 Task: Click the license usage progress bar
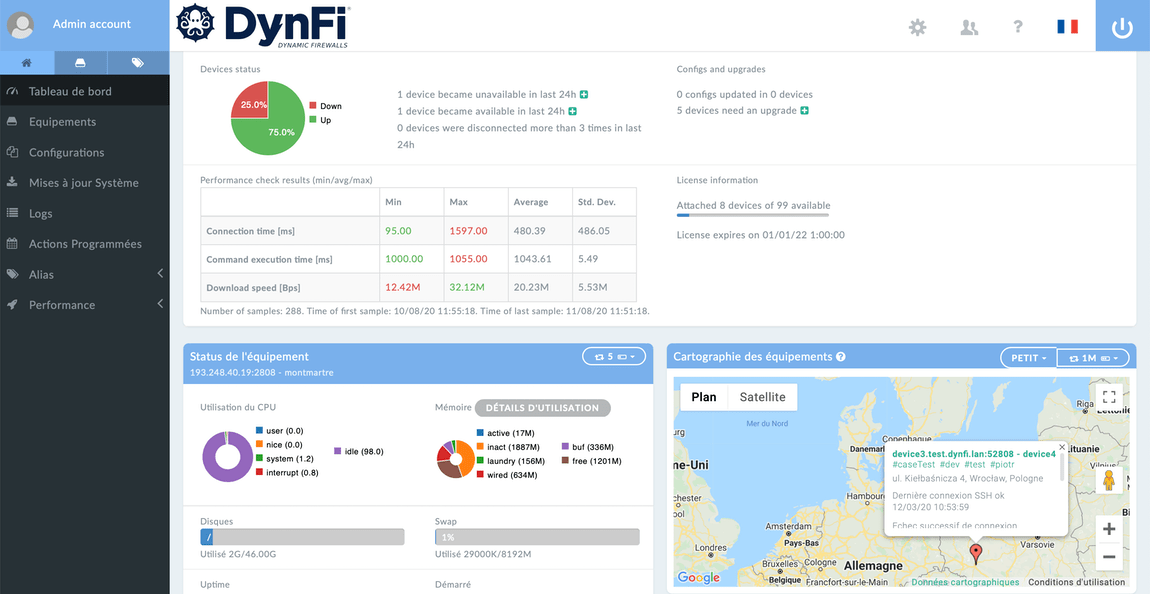[752, 215]
